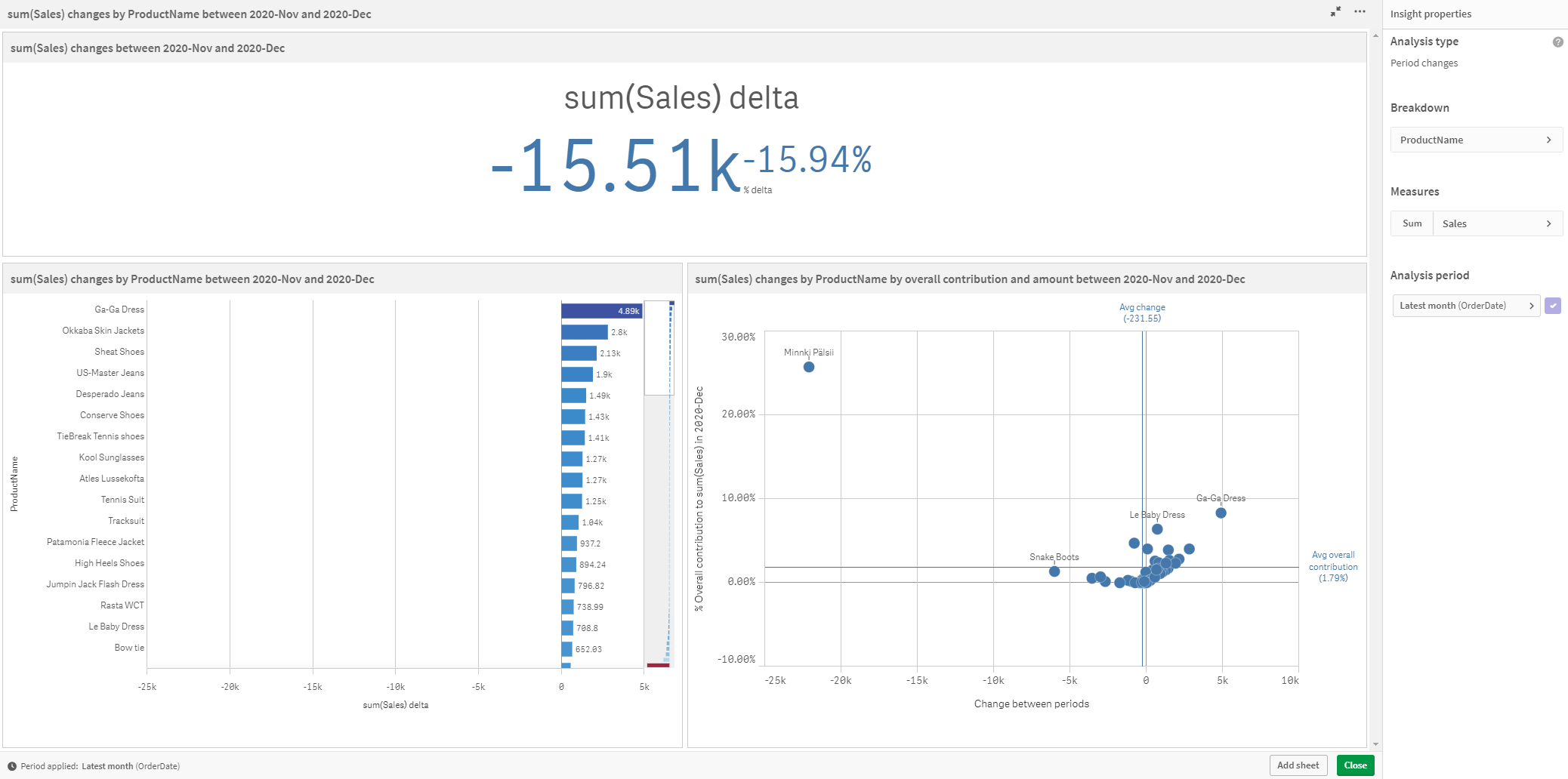Click the Analysis type help icon
This screenshot has width=1568, height=779.
[x=1557, y=42]
